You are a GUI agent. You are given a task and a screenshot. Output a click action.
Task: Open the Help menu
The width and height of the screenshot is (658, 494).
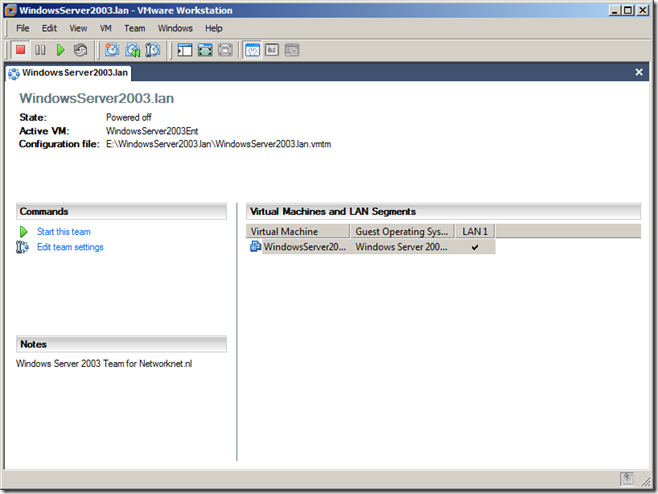click(214, 28)
